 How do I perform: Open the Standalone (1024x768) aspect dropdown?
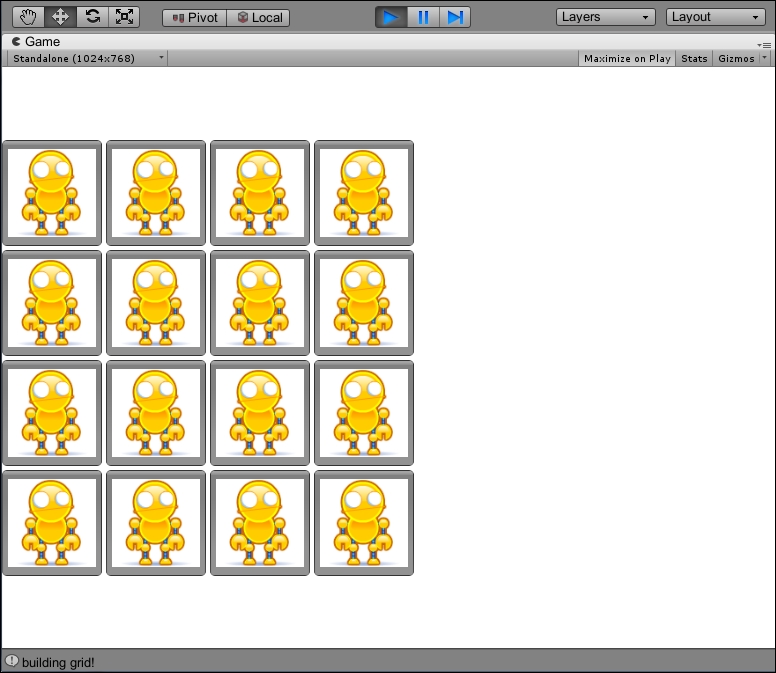[x=88, y=58]
